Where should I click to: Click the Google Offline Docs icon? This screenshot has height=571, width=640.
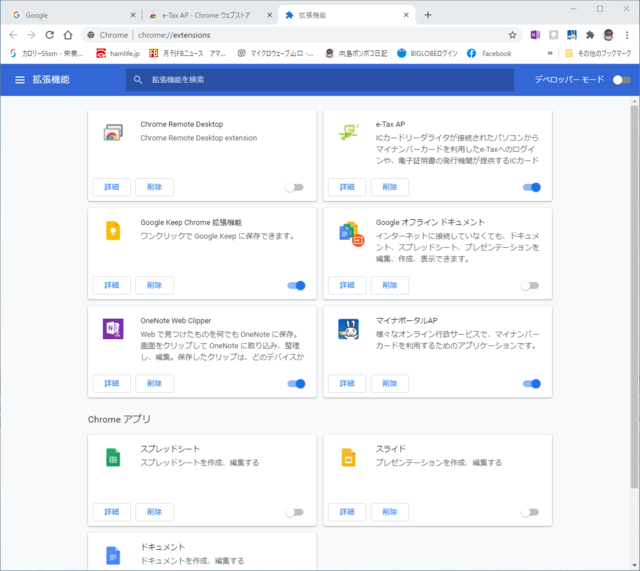[351, 235]
